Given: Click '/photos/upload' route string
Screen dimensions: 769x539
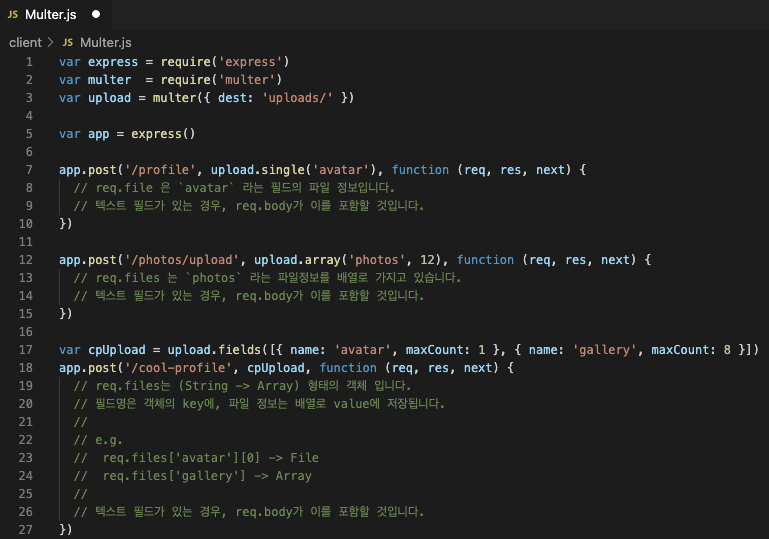Looking at the screenshot, I should pyautogui.click(x=181, y=260).
